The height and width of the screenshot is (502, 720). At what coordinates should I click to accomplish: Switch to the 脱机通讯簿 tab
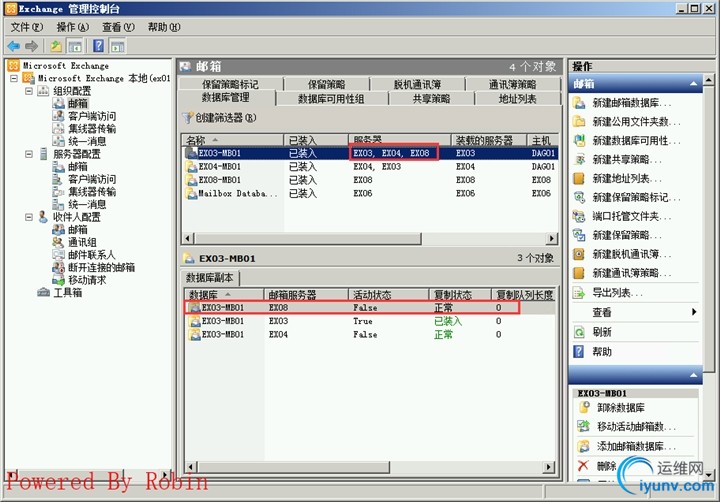tap(417, 84)
